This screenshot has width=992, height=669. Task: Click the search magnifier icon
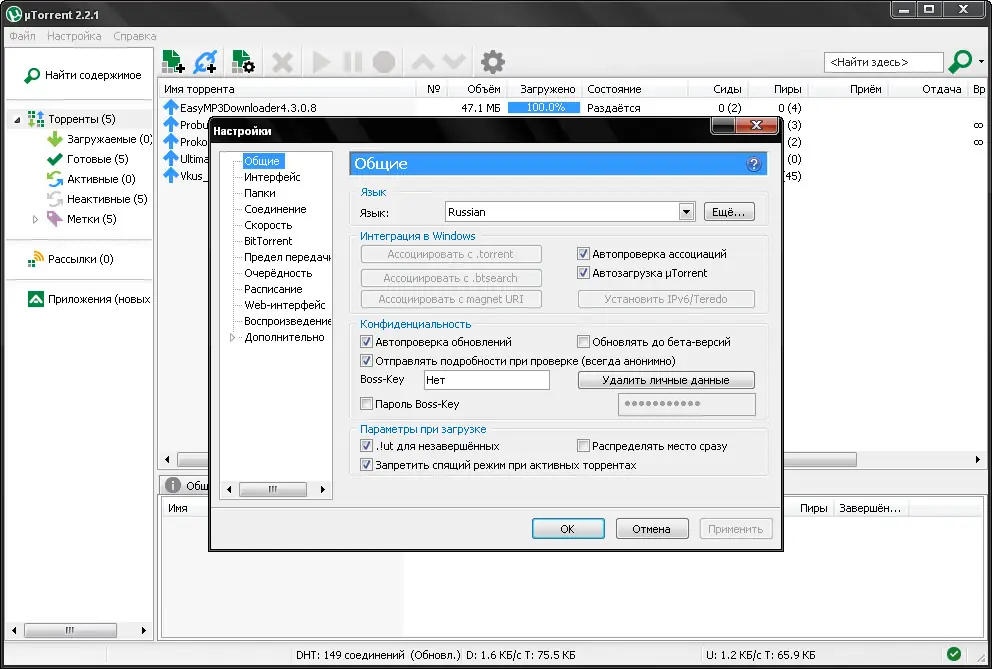click(957, 61)
